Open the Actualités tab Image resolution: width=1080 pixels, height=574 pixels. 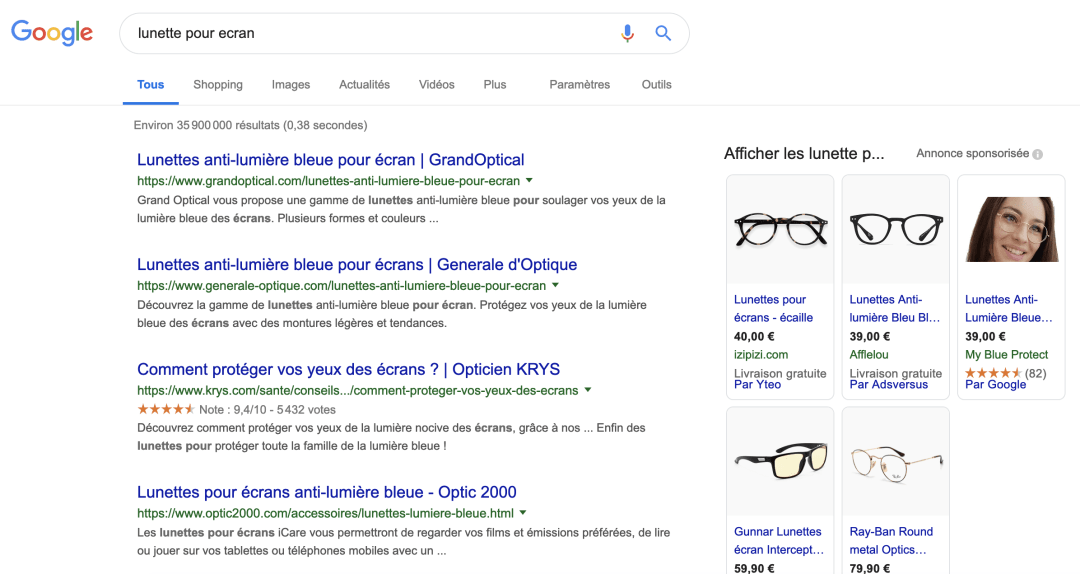(x=364, y=85)
